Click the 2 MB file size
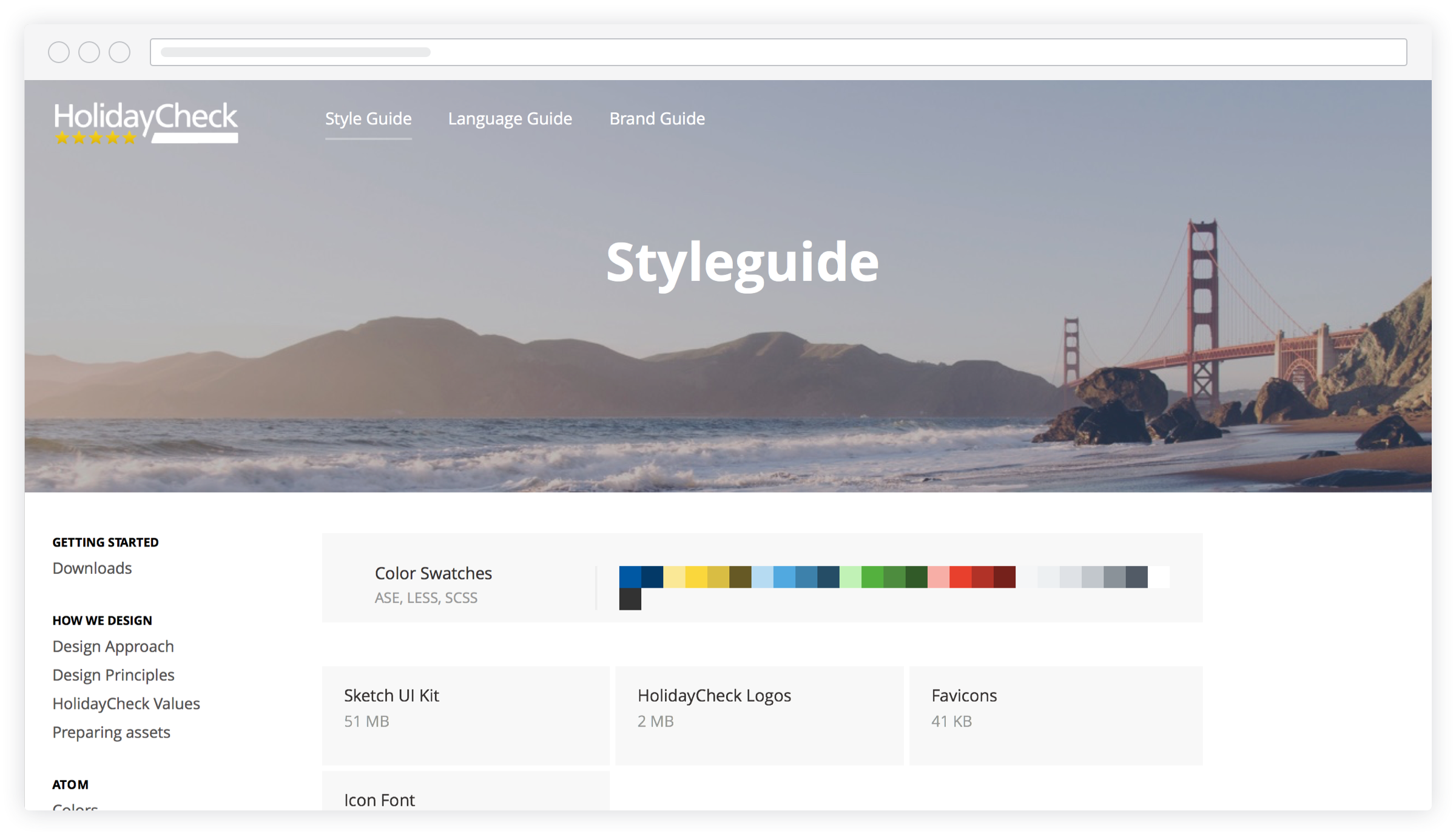This screenshot has height=836, width=1456. (655, 721)
